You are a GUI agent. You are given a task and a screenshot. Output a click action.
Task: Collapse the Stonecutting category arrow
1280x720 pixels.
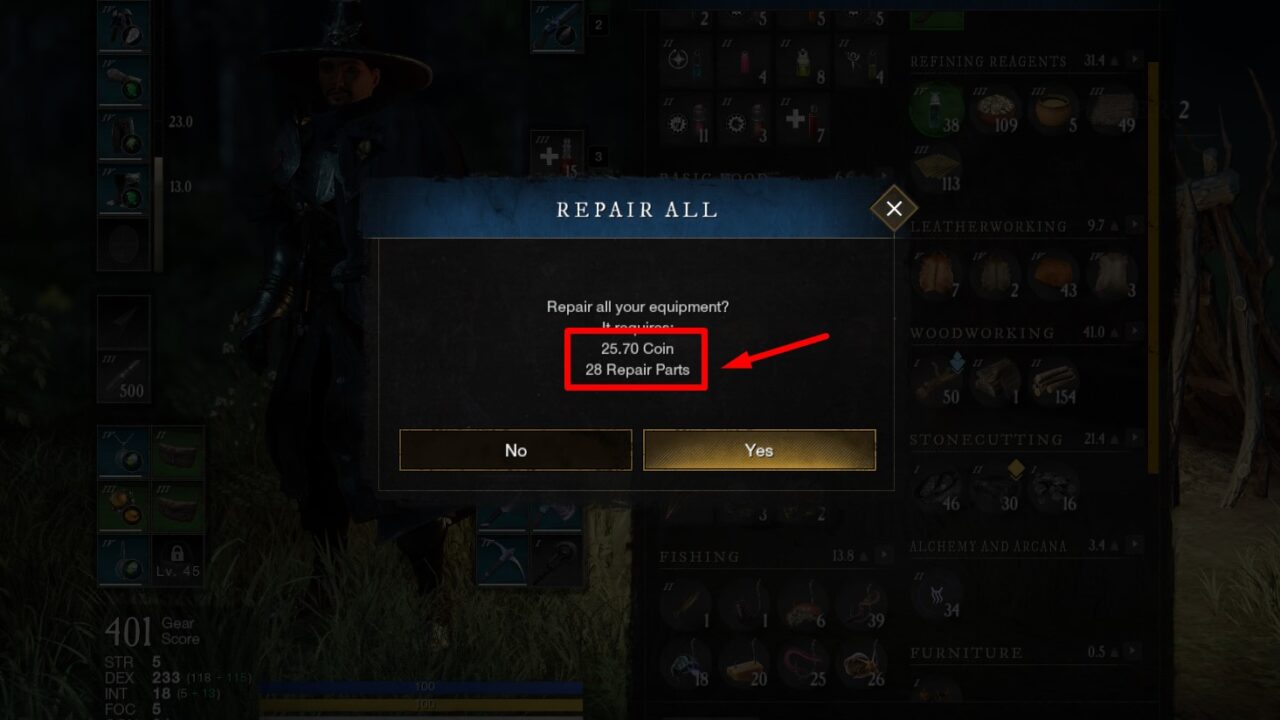point(1134,439)
